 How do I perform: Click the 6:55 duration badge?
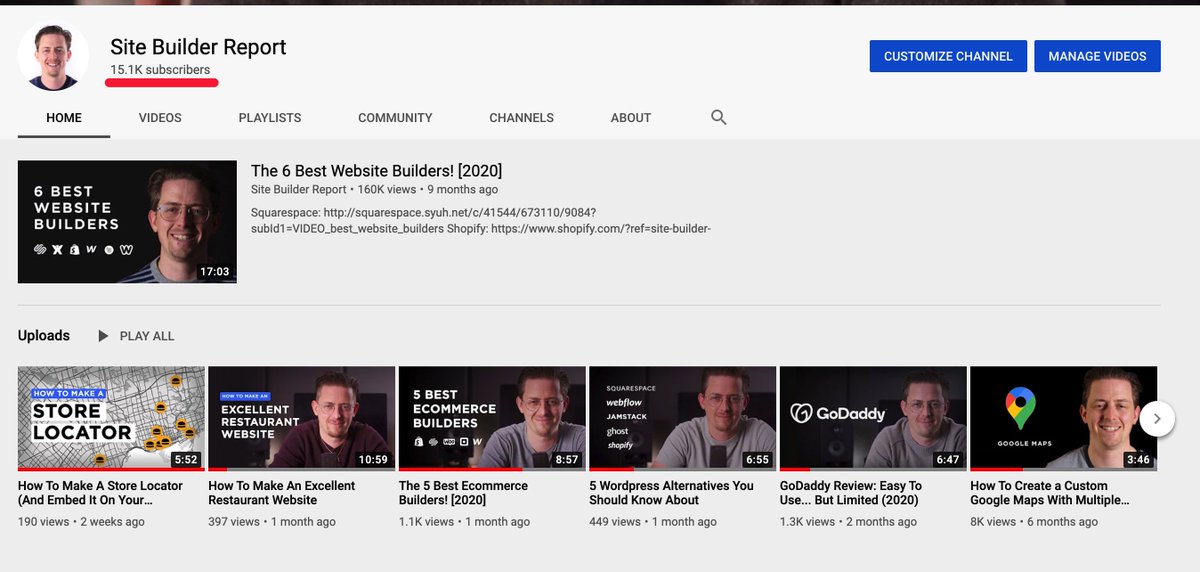coord(757,460)
